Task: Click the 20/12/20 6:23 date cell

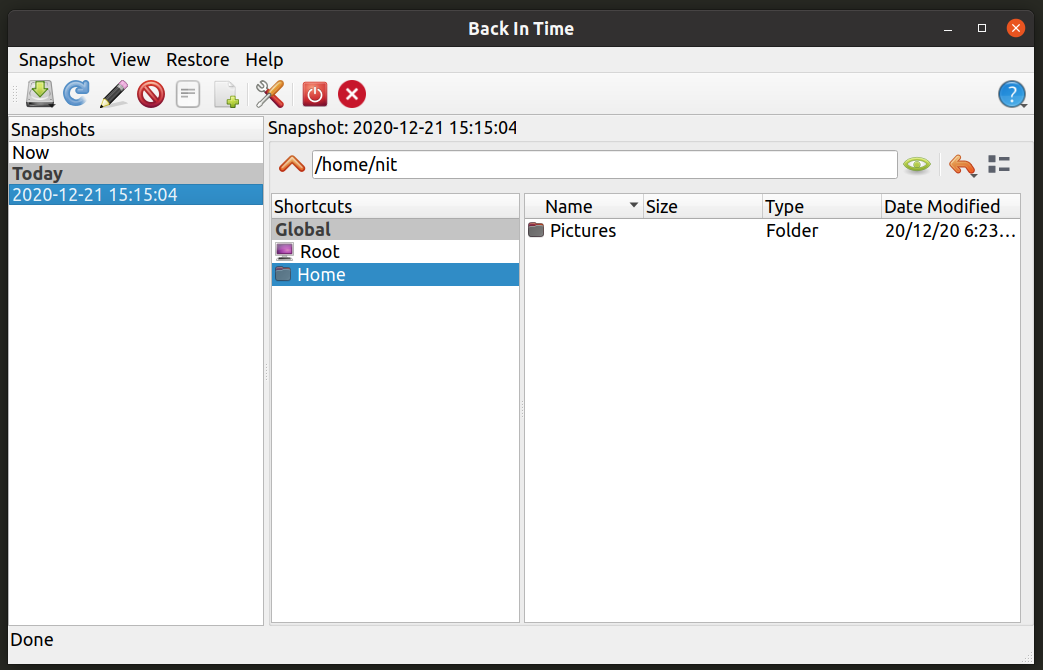Action: [950, 230]
